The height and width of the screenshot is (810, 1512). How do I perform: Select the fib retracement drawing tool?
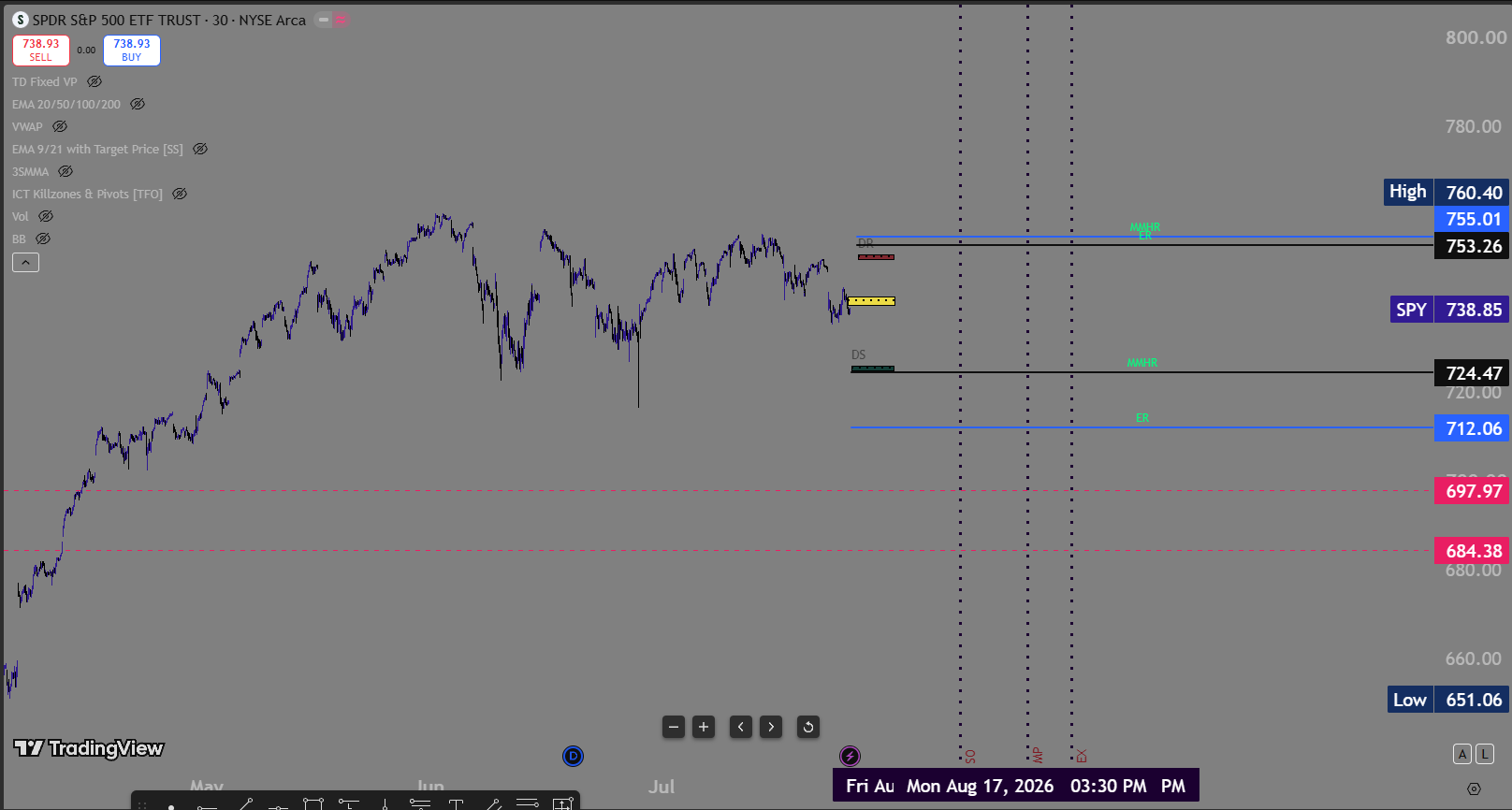pyautogui.click(x=420, y=803)
